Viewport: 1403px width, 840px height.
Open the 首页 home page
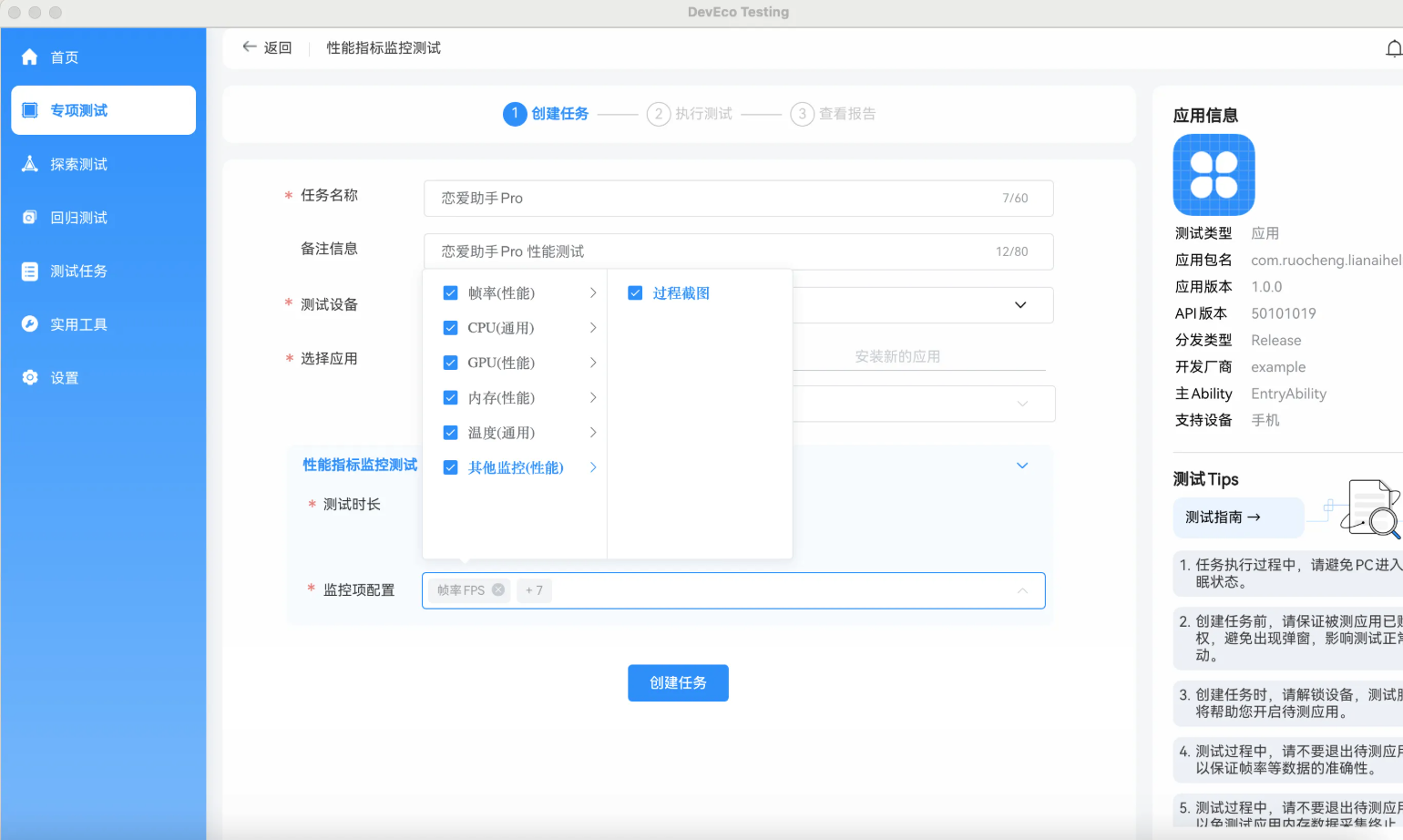(x=64, y=56)
